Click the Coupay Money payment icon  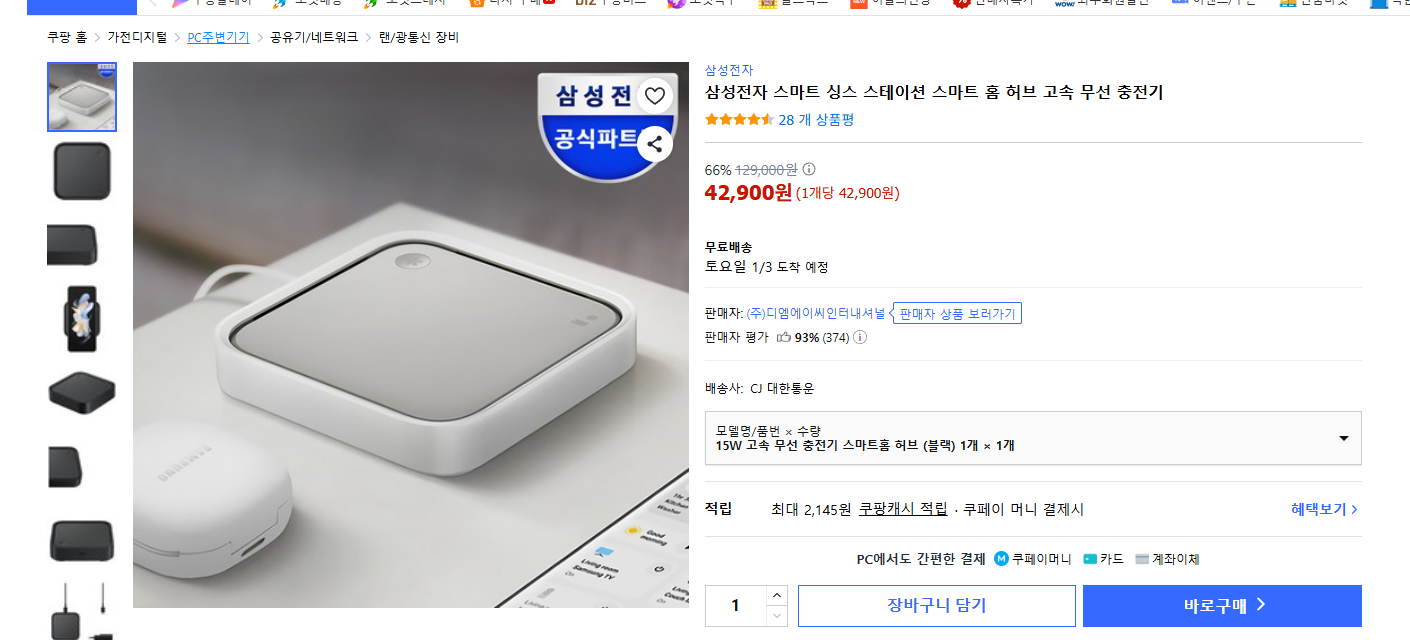click(1001, 559)
